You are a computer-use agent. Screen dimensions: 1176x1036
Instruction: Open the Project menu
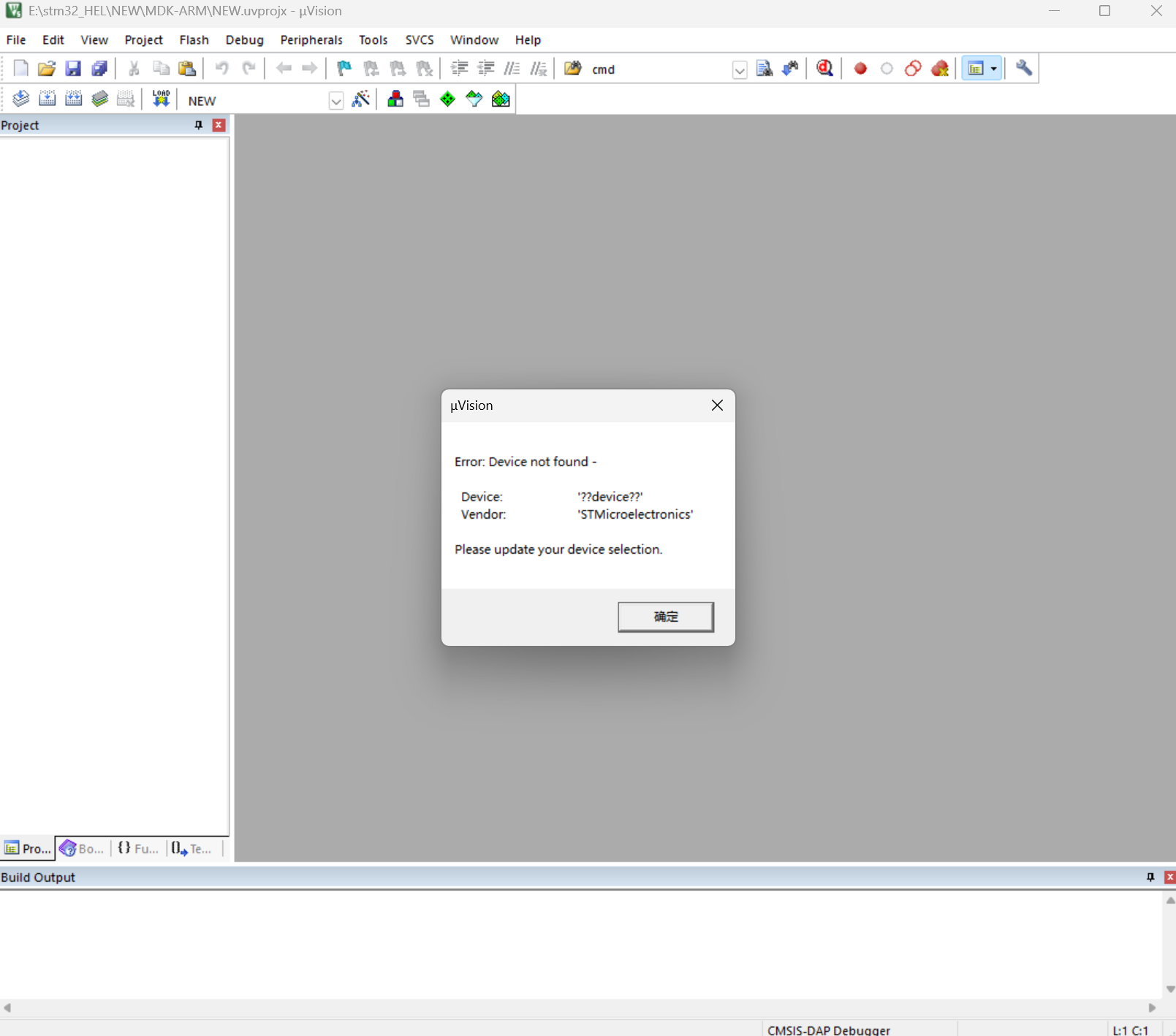click(x=143, y=39)
